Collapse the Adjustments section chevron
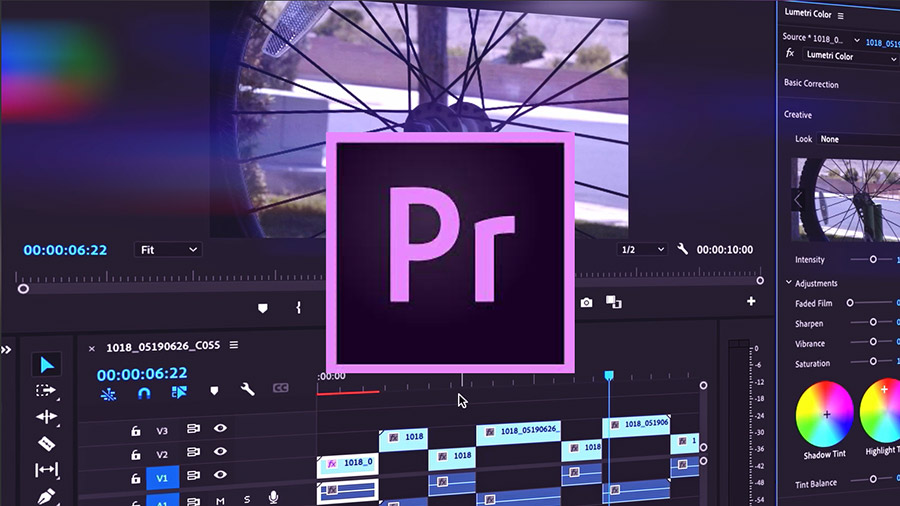Screen dimensions: 900x506 tap(789, 282)
